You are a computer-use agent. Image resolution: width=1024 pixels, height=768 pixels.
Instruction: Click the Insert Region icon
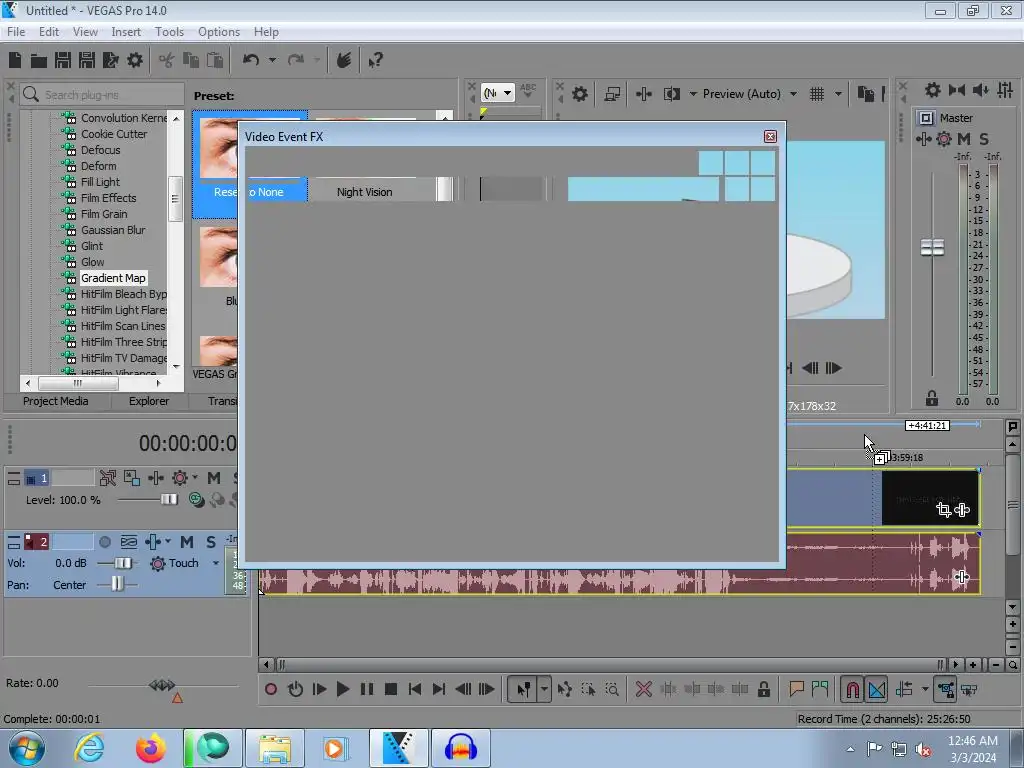[820, 689]
